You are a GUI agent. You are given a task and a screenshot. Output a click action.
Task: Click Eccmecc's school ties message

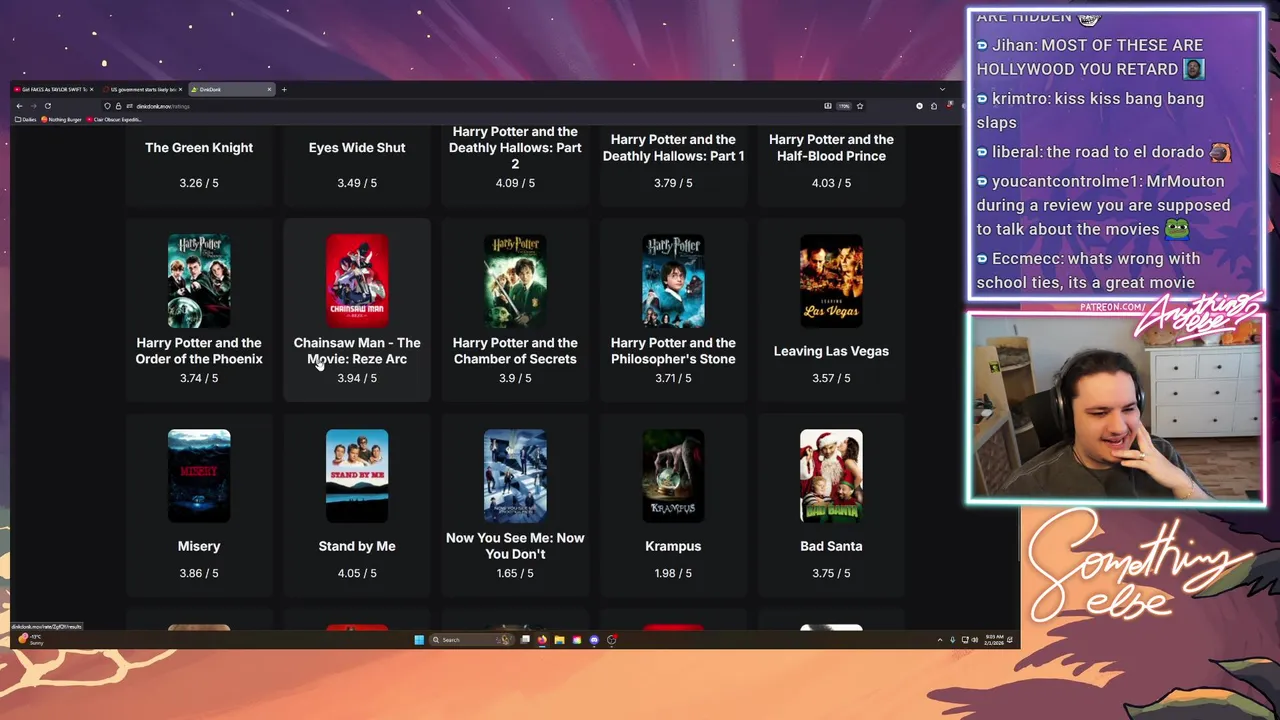1088,270
